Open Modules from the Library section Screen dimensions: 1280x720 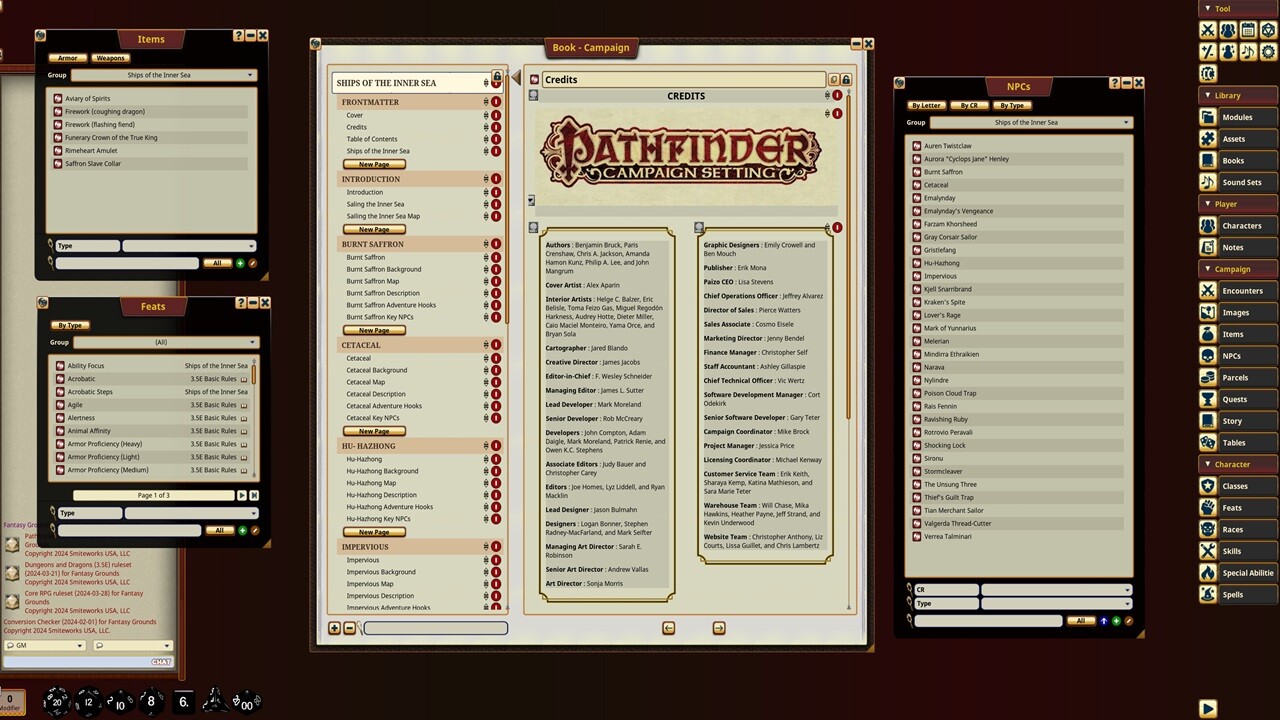point(1210,117)
